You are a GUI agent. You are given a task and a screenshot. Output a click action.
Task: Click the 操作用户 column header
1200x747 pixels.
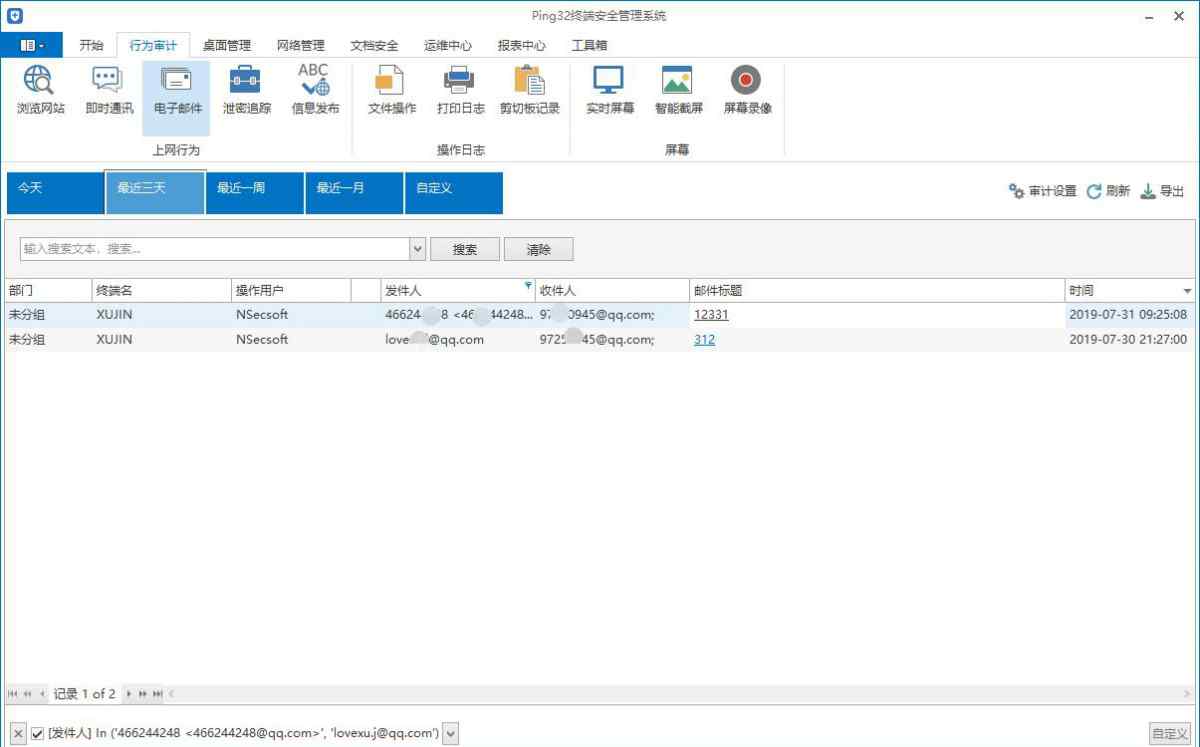pyautogui.click(x=291, y=291)
